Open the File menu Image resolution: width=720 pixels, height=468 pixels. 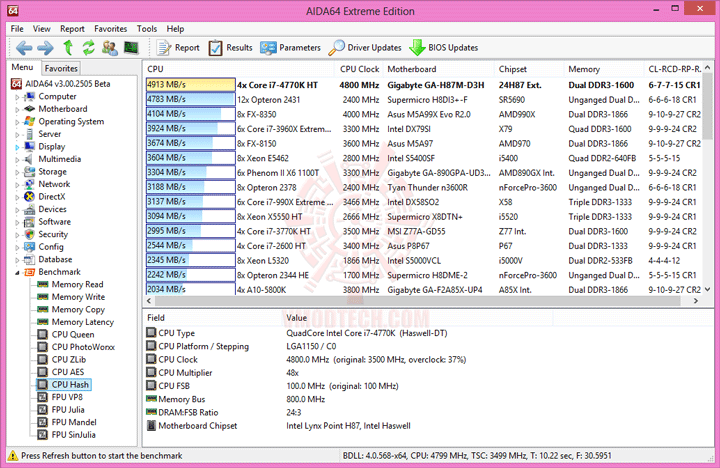[17, 28]
